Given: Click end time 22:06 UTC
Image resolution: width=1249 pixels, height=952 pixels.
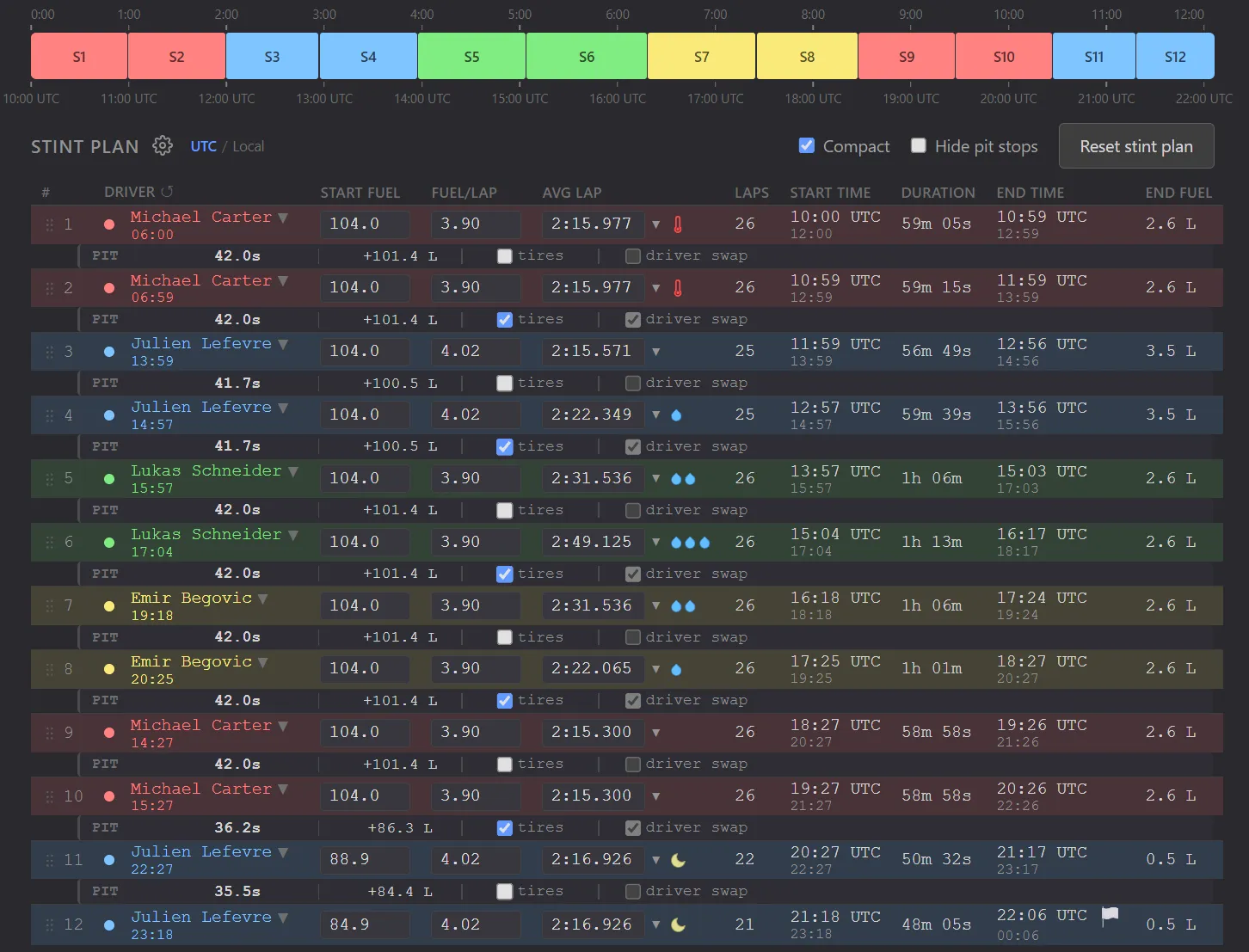Looking at the screenshot, I should tap(1042, 917).
